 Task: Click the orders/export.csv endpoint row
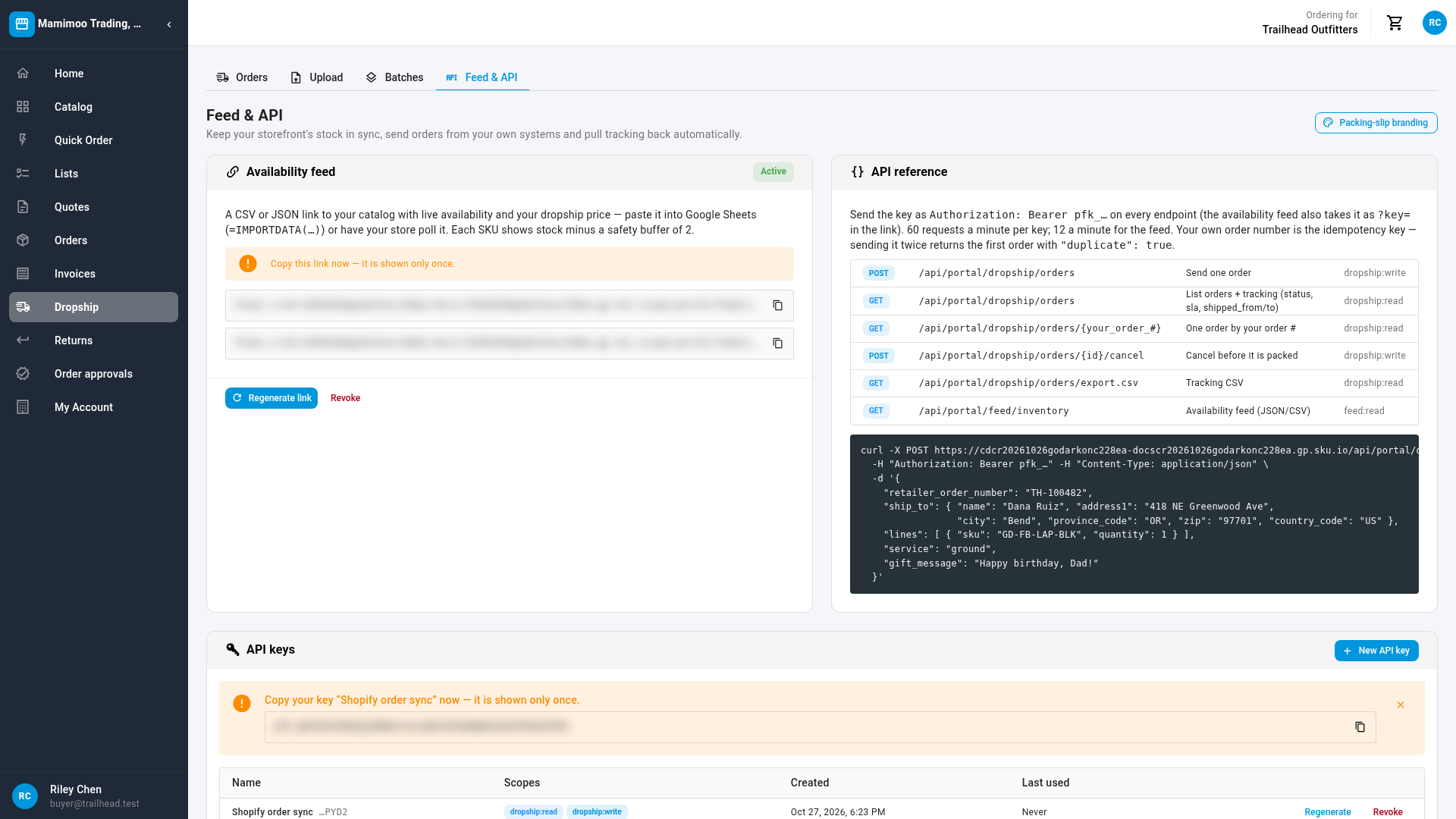1134,383
